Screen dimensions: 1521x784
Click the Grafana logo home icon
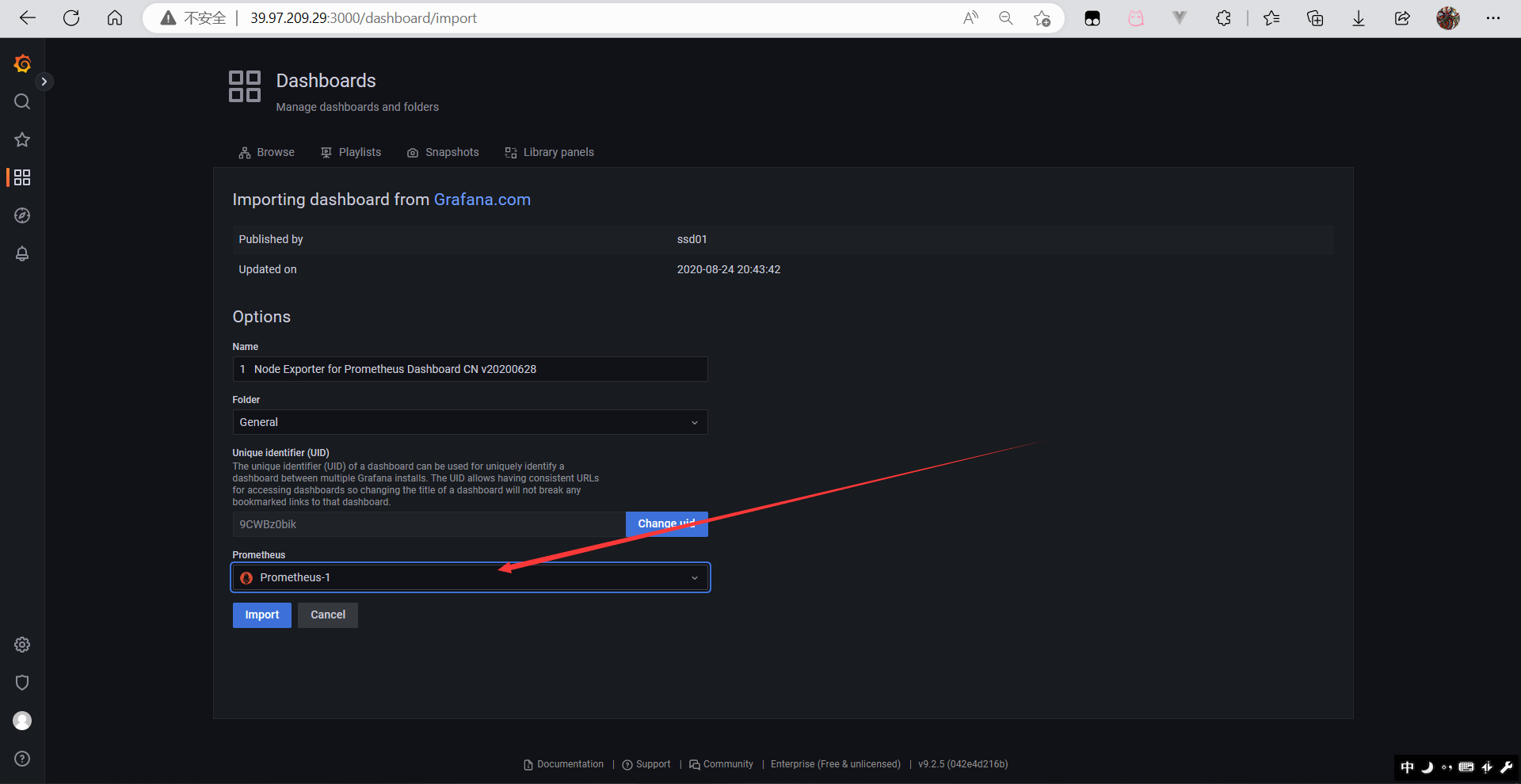22,63
